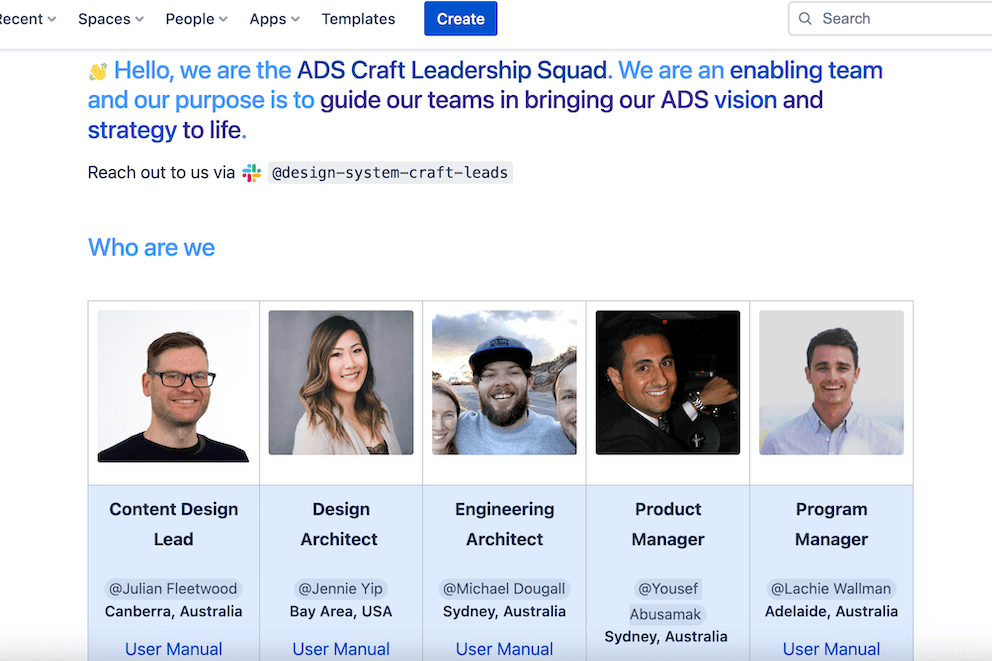Click the Design Architect's profile photo
Viewport: 992px width, 661px height.
pos(340,382)
